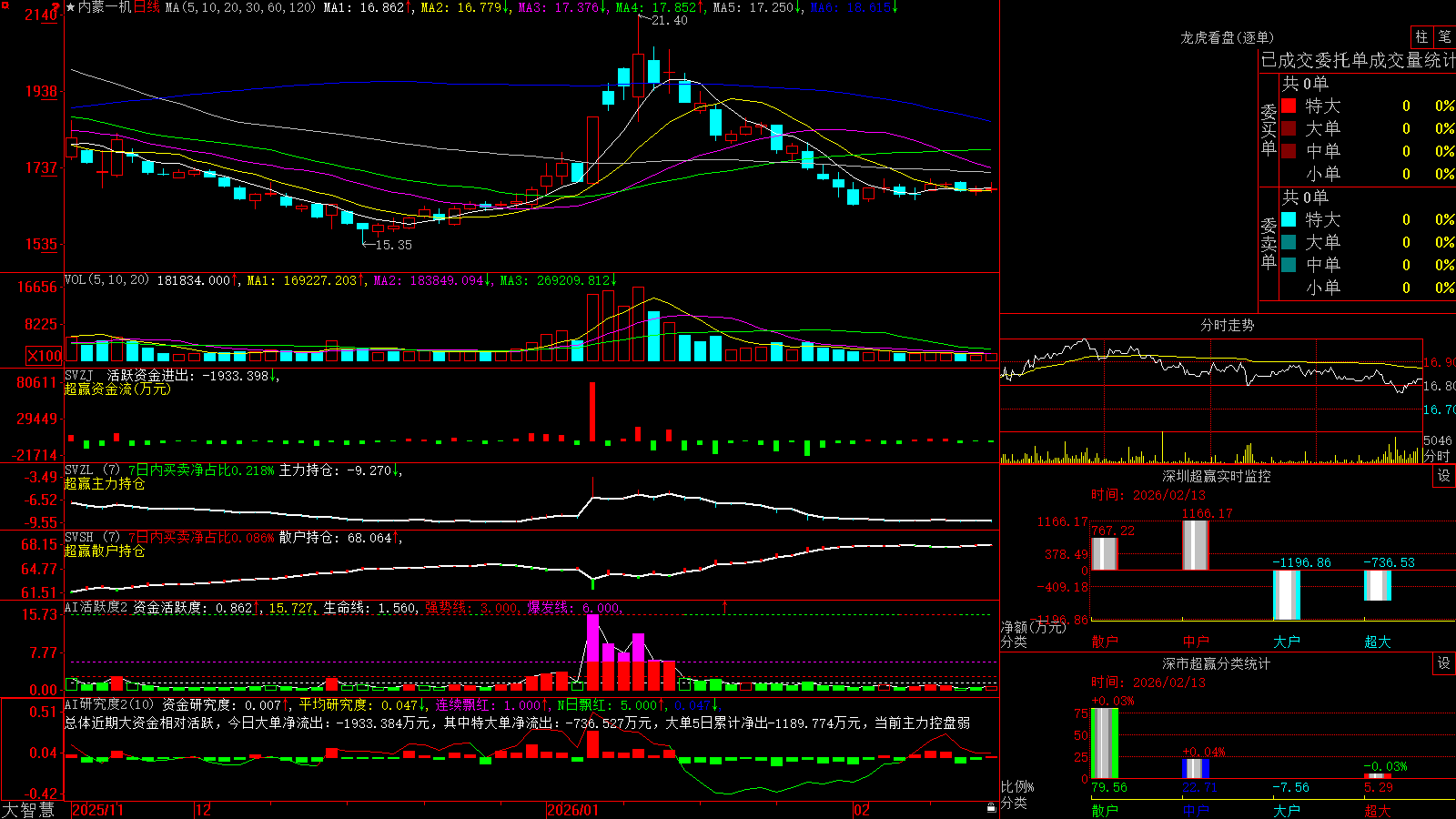Select the cyan 特大 sell-order swatch
The image size is (1456, 819).
click(x=1289, y=219)
